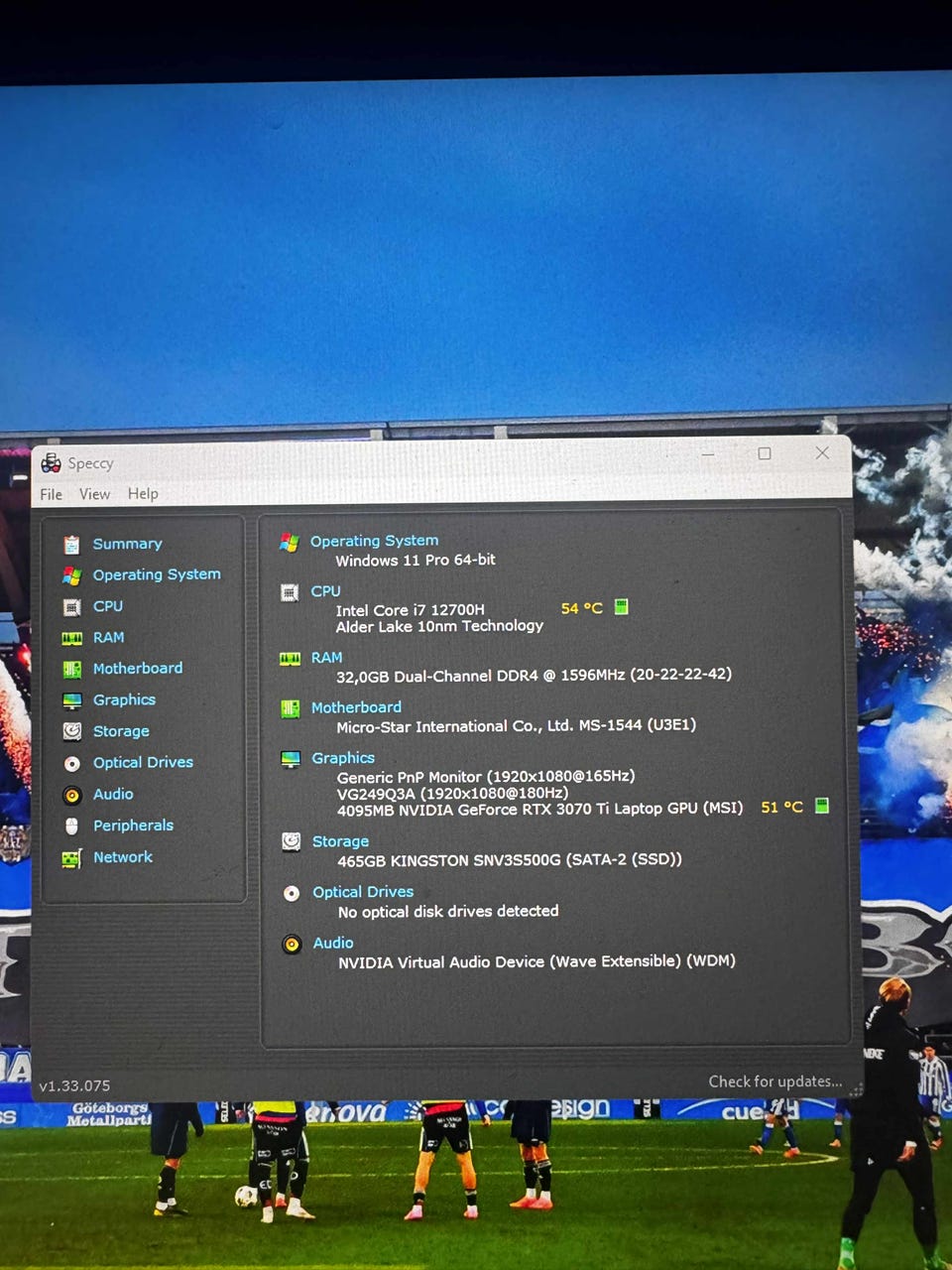
Task: Select Storage in the sidebar
Action: (x=121, y=731)
